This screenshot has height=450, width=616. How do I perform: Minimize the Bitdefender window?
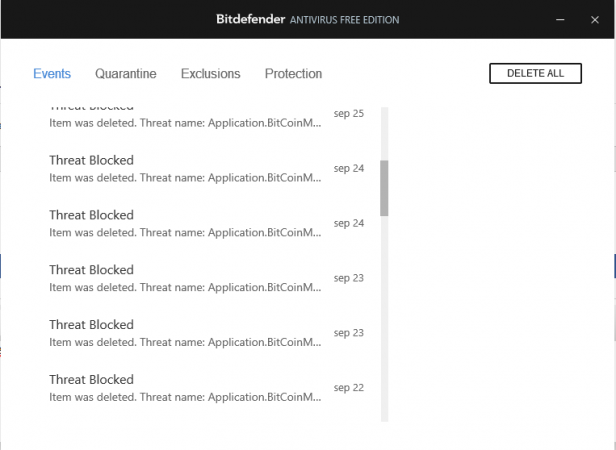coord(560,20)
